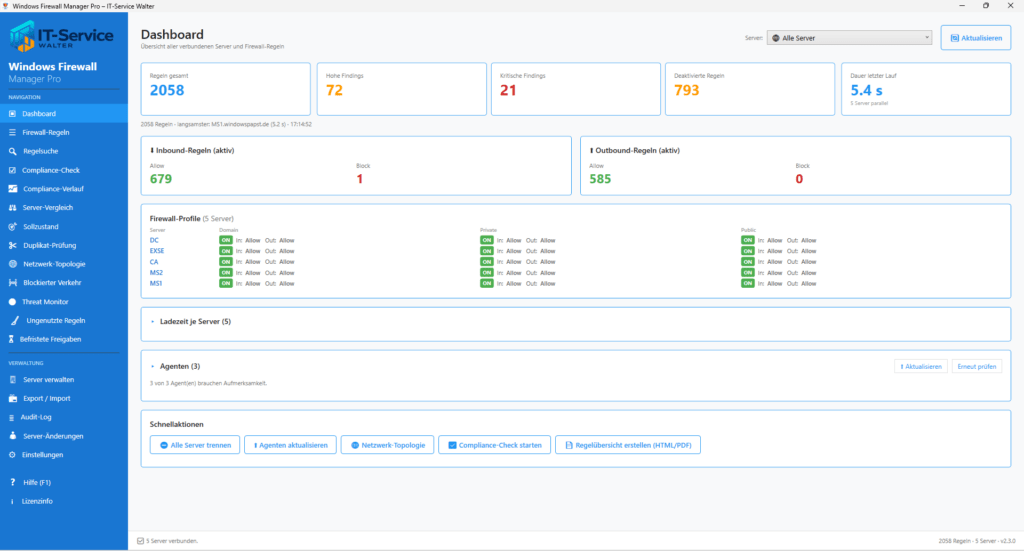Click the Outbound Allow value 585

coord(600,179)
